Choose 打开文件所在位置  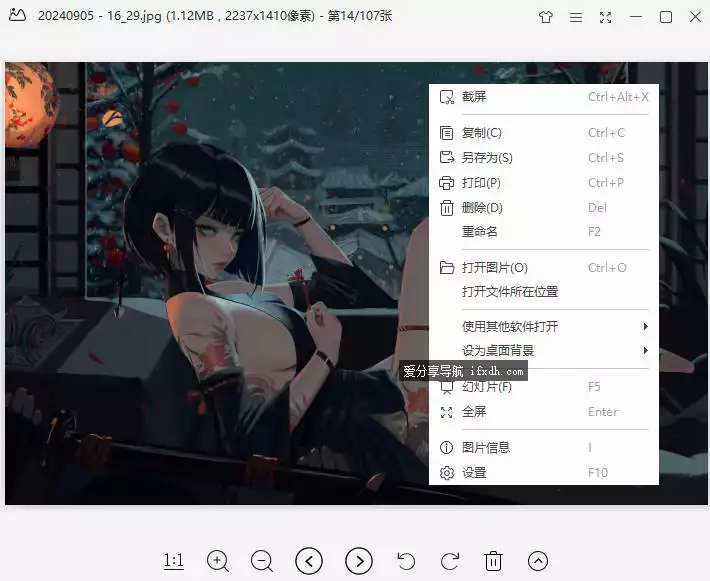point(544,292)
